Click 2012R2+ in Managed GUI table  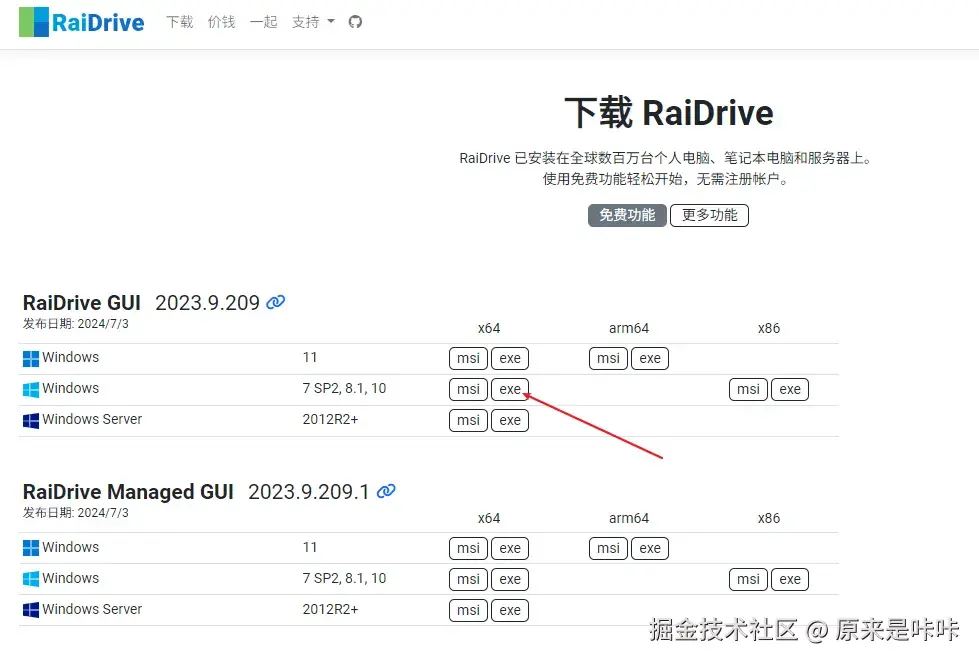pyautogui.click(x=330, y=609)
